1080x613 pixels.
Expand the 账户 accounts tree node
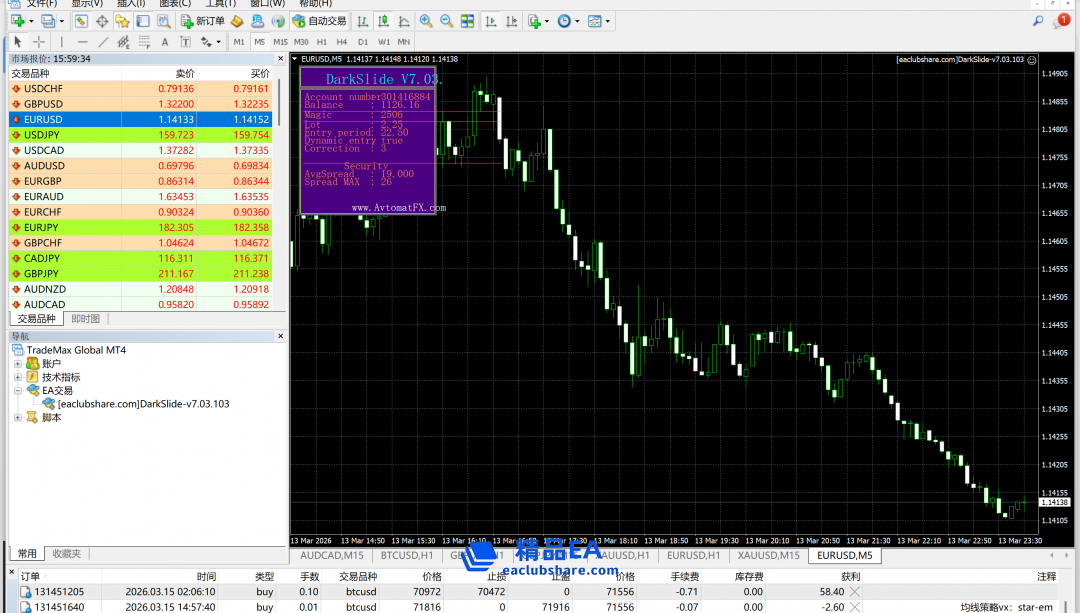coord(18,364)
